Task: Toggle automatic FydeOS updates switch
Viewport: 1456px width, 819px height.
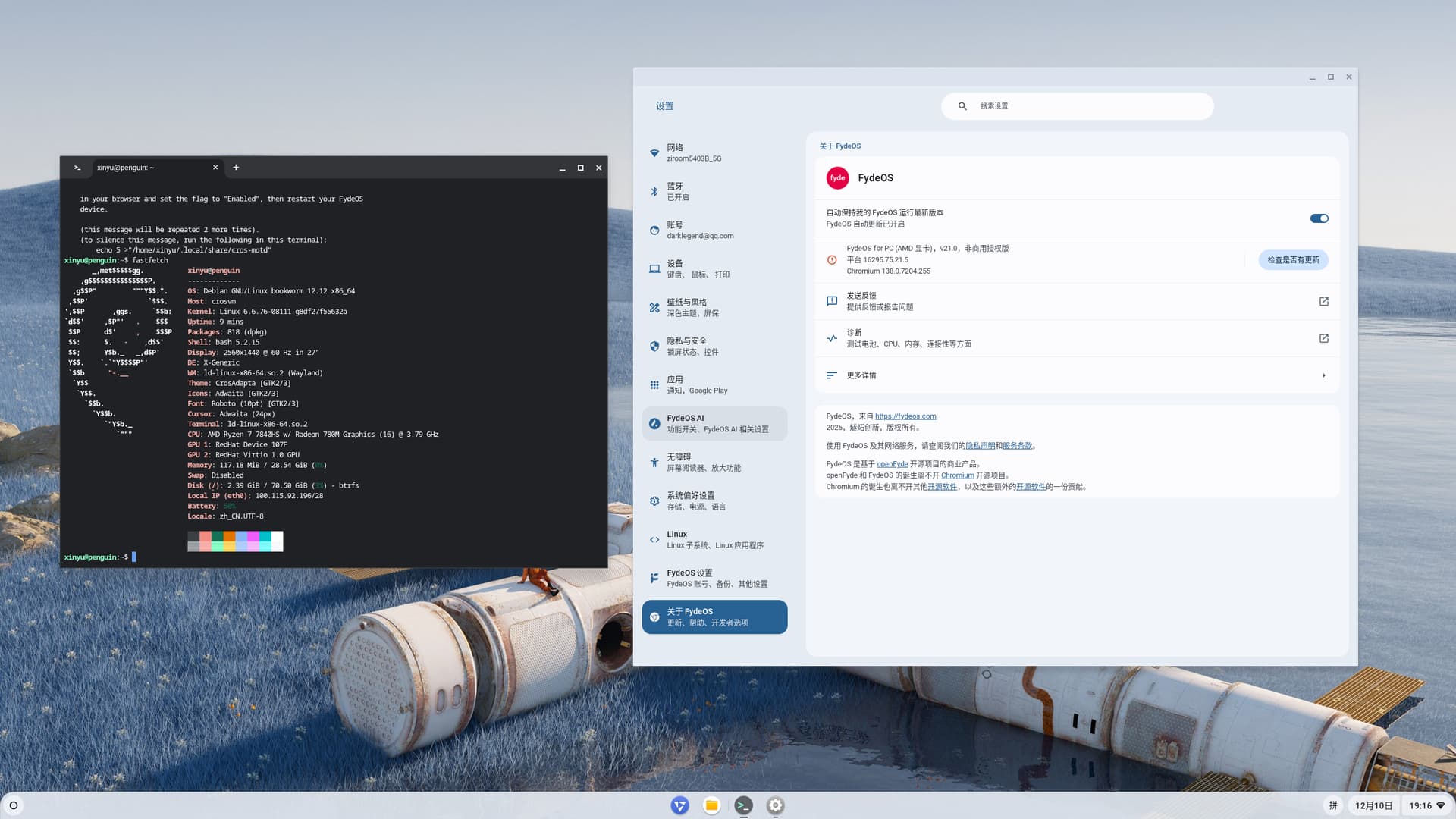Action: point(1319,218)
